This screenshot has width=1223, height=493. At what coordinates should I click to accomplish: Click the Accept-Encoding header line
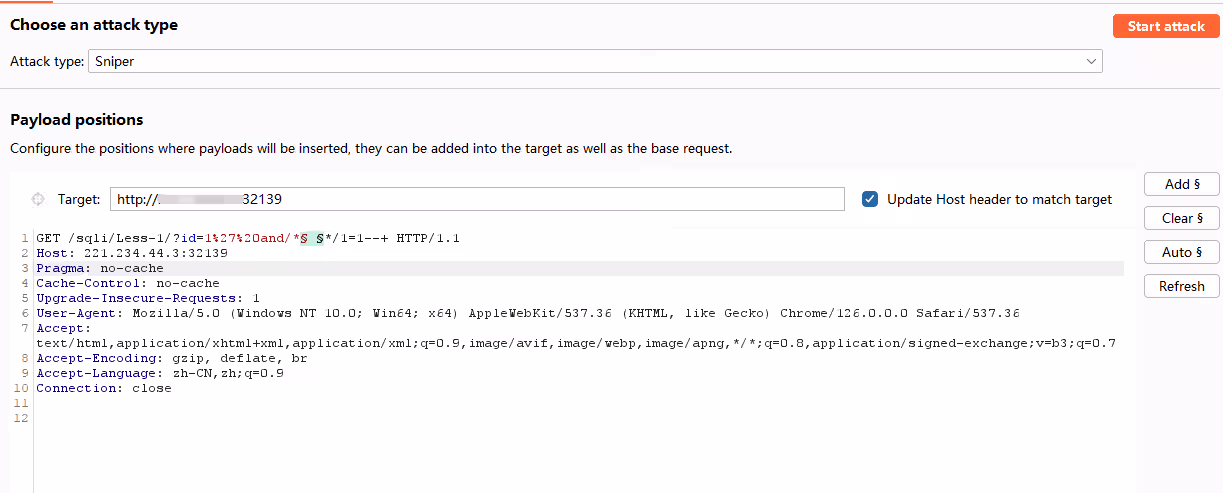[172, 358]
